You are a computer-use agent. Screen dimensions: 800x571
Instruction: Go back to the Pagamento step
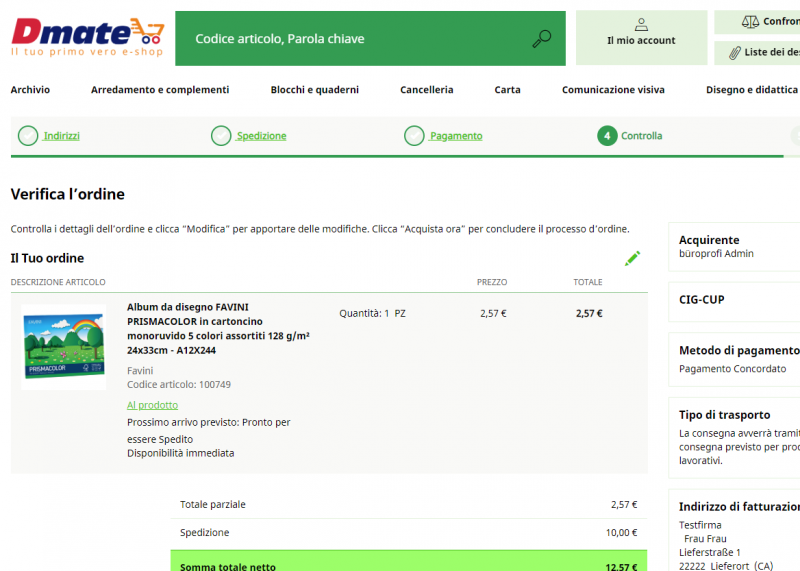click(456, 136)
